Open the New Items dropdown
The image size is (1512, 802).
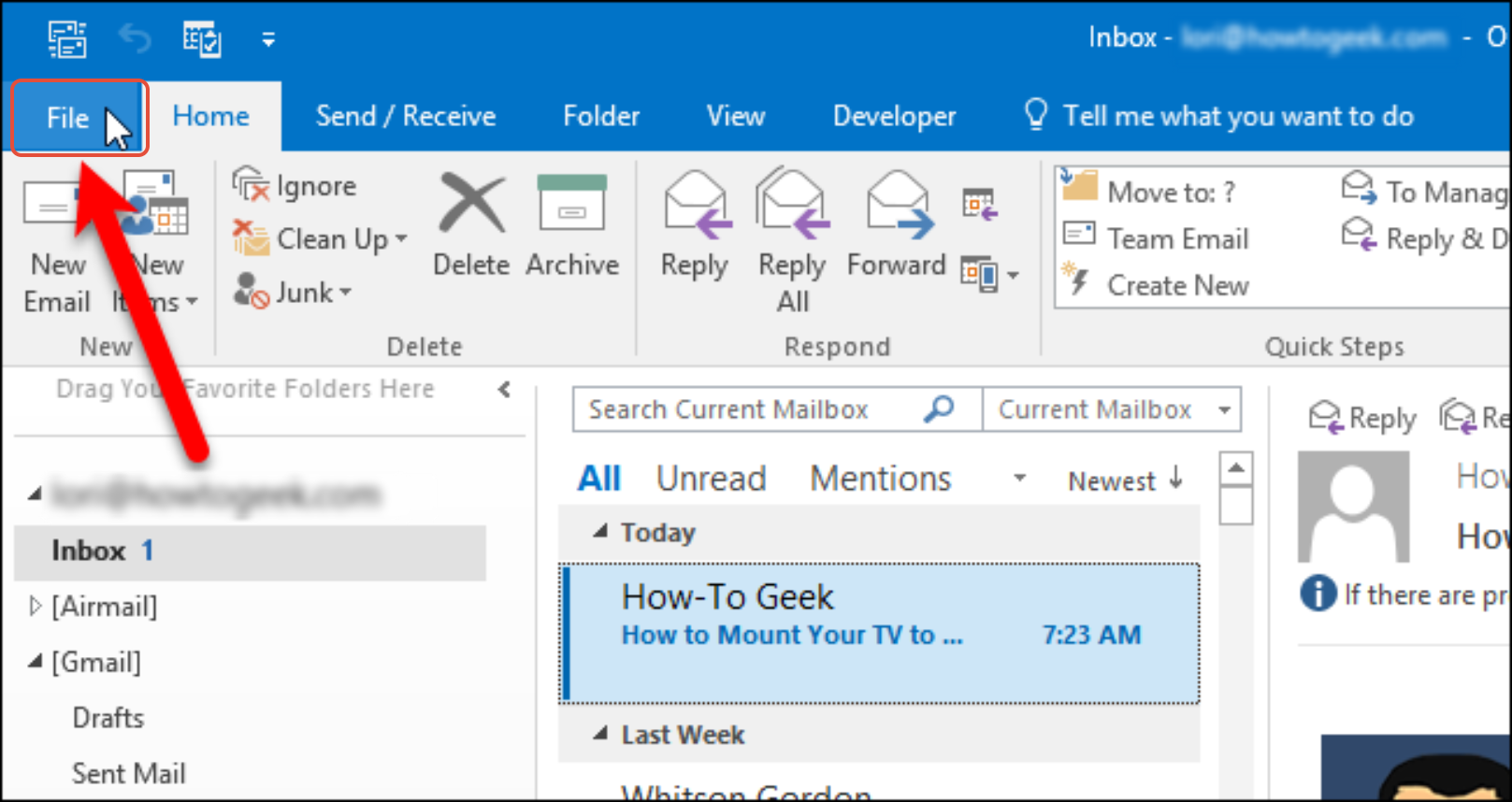point(155,243)
